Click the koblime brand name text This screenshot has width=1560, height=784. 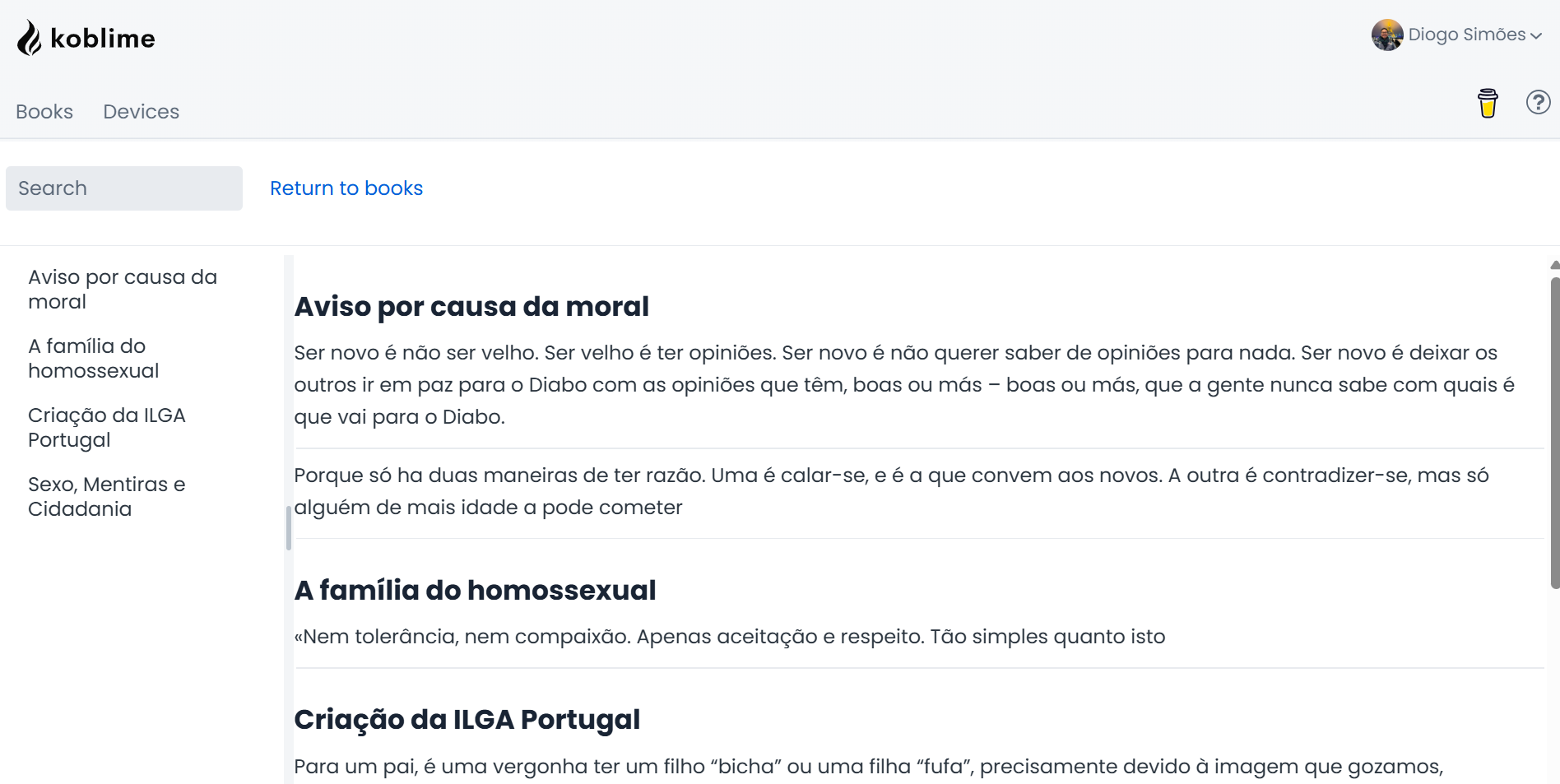pyautogui.click(x=103, y=39)
